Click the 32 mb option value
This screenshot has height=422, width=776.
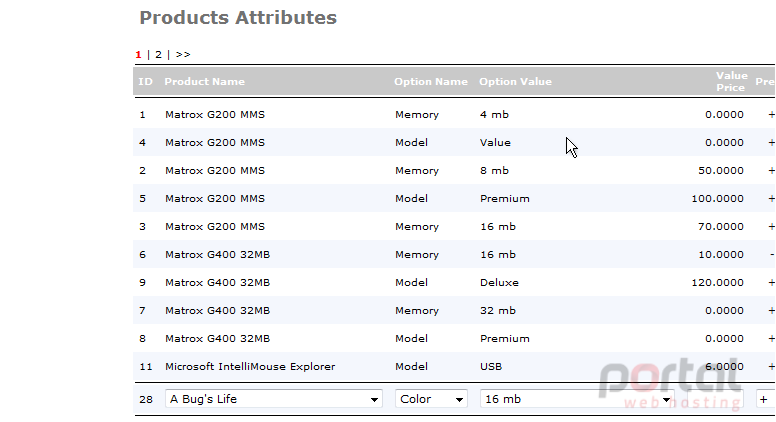tap(498, 311)
